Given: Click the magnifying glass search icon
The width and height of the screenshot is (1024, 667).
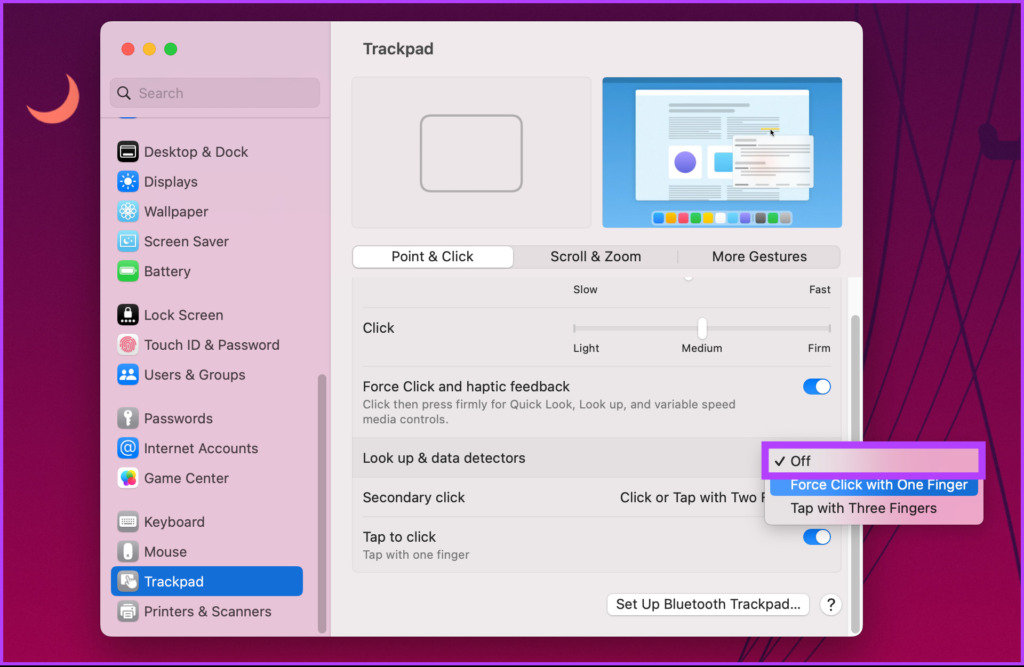Looking at the screenshot, I should (x=123, y=93).
